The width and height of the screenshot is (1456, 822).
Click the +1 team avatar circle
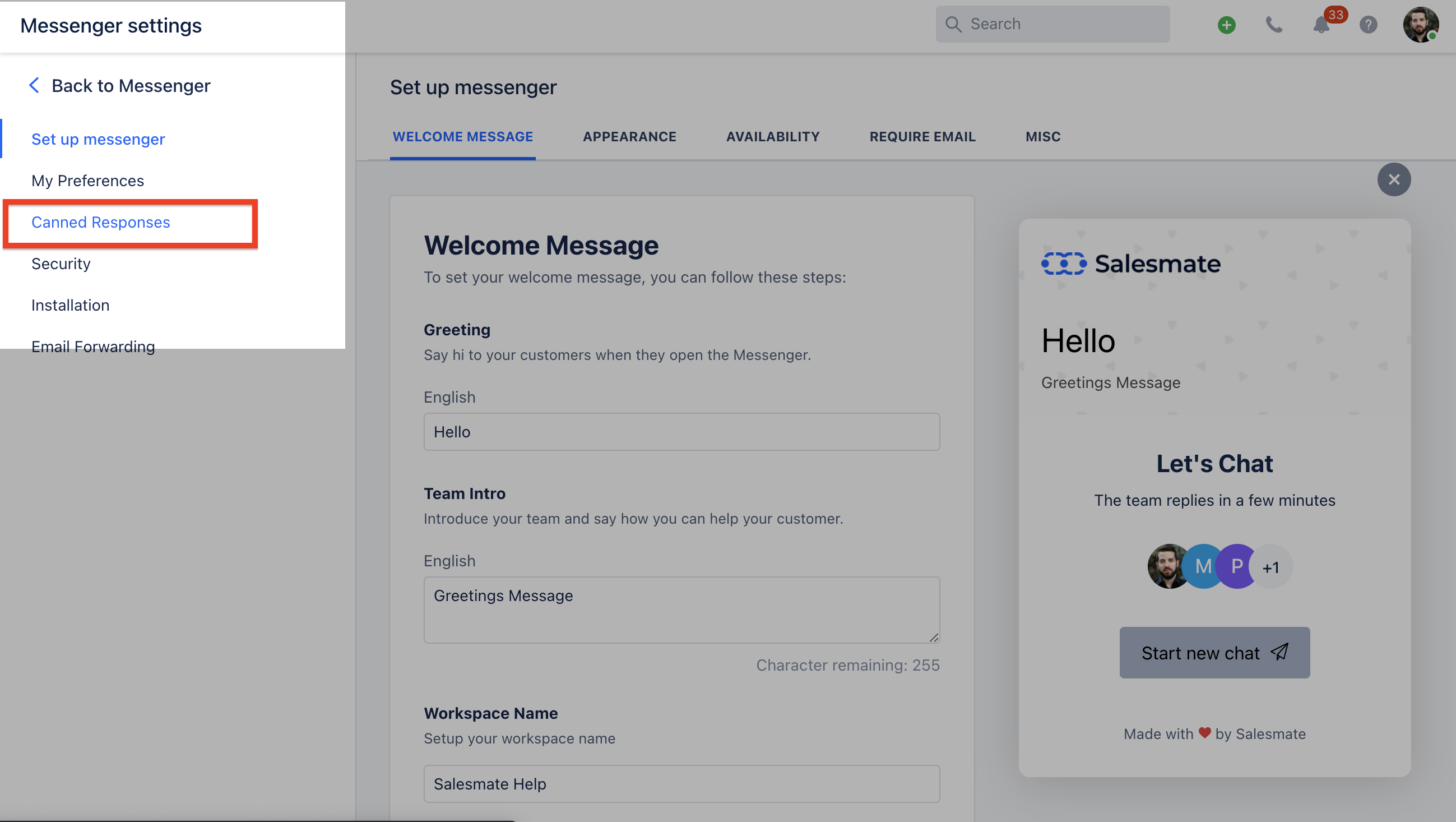(x=1272, y=566)
